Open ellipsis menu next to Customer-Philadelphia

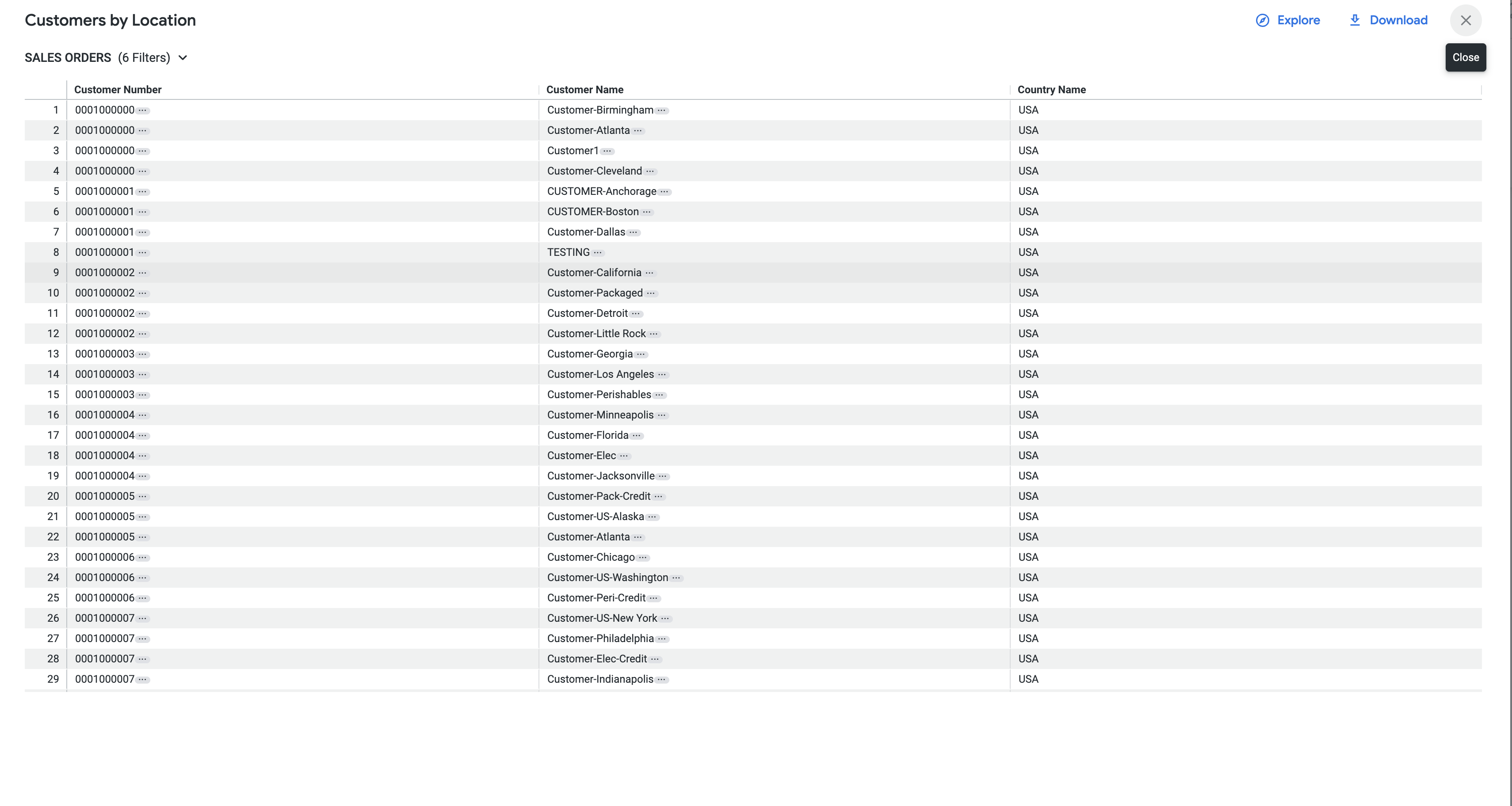pos(662,639)
